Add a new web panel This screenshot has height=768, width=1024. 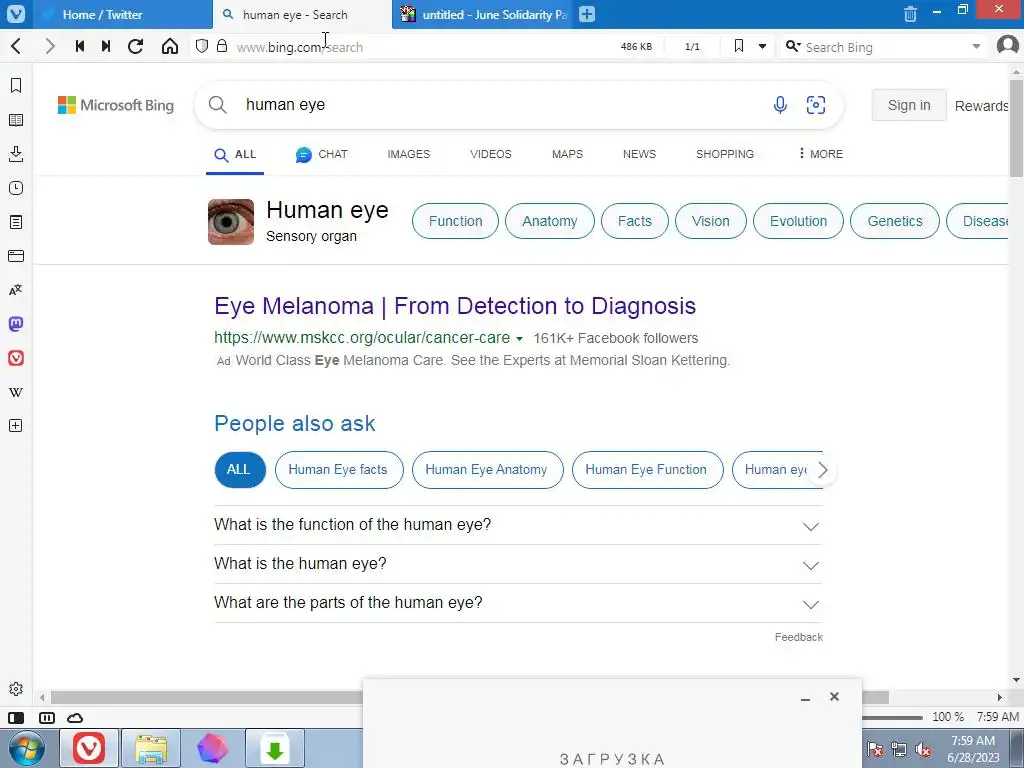click(x=16, y=426)
